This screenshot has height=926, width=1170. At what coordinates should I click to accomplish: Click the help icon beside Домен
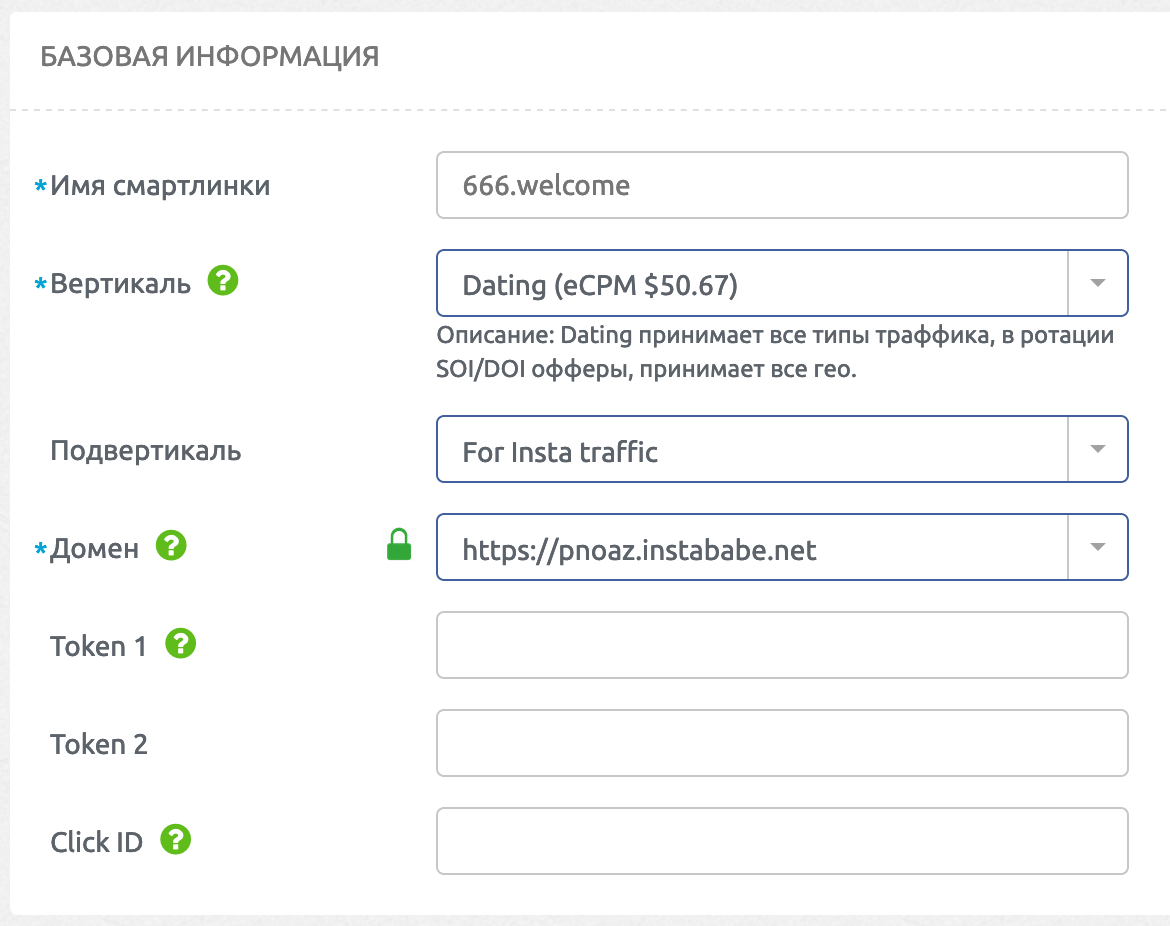[172, 546]
